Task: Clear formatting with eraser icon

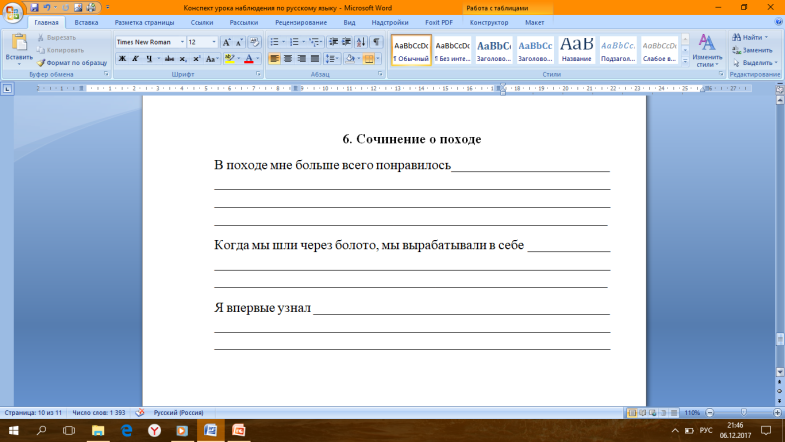Action: pos(254,42)
